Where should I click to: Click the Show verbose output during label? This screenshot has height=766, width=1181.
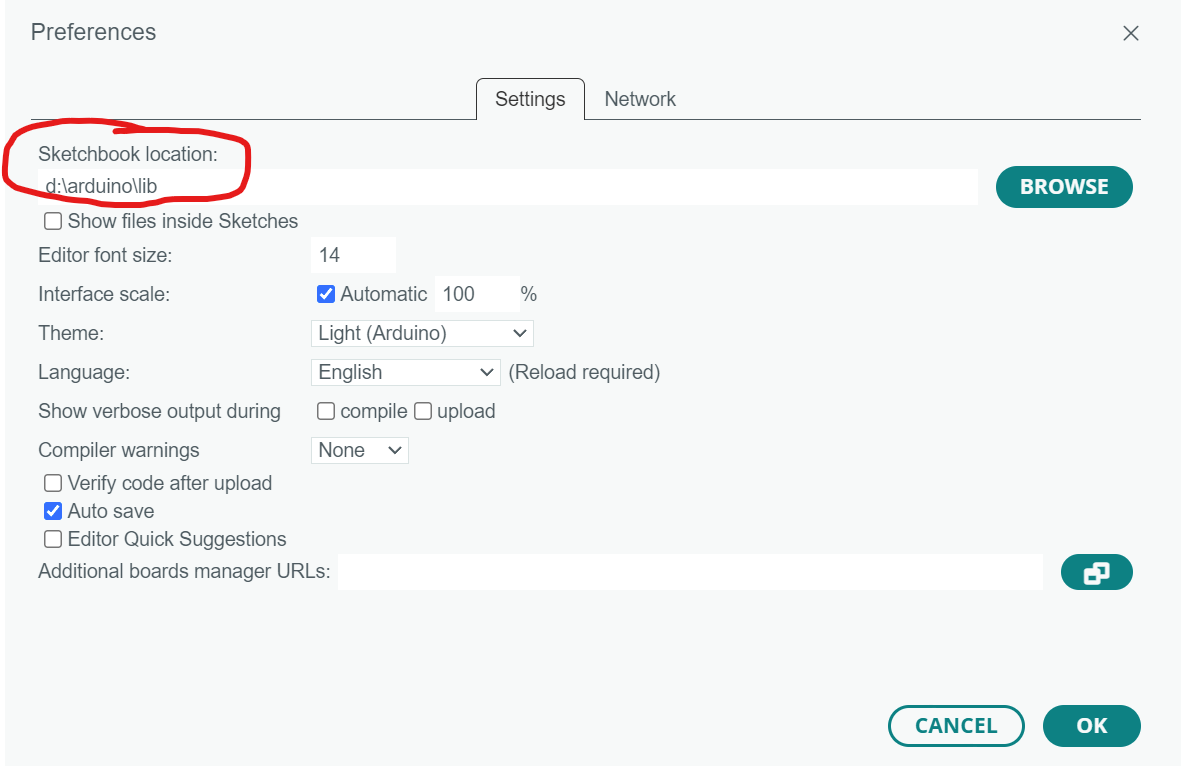click(x=160, y=411)
